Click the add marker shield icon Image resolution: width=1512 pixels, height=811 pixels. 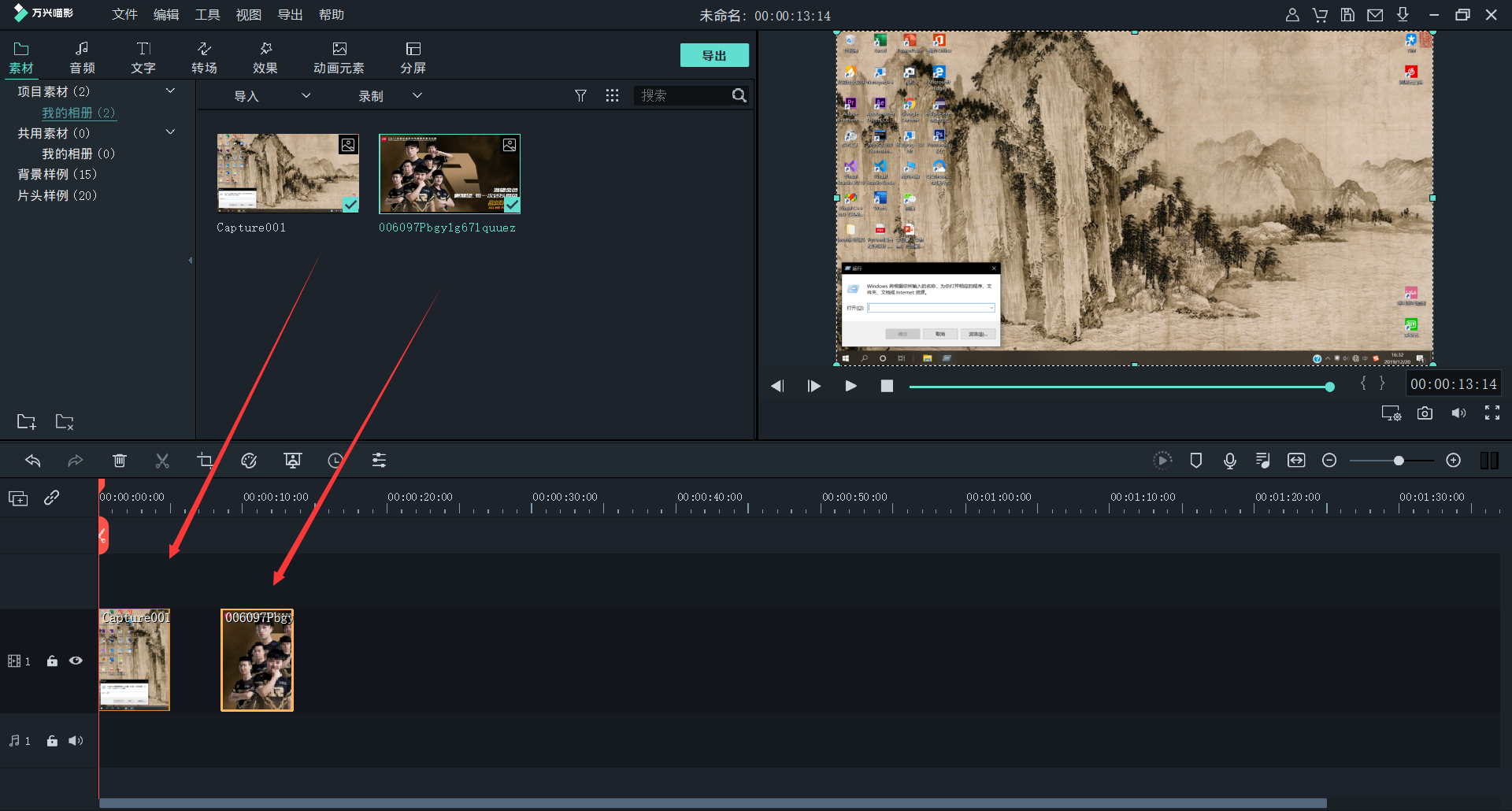(x=1195, y=461)
